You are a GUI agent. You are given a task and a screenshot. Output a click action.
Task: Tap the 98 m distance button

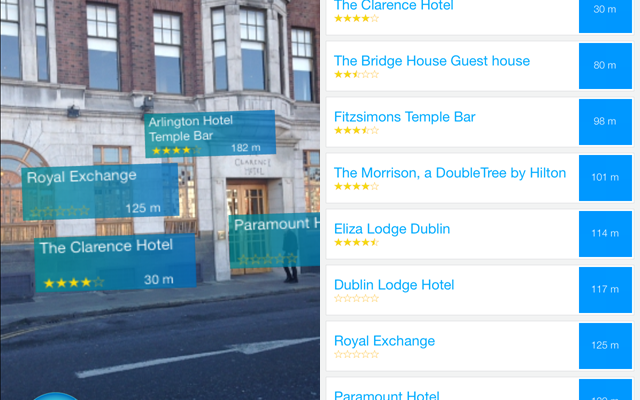(605, 122)
